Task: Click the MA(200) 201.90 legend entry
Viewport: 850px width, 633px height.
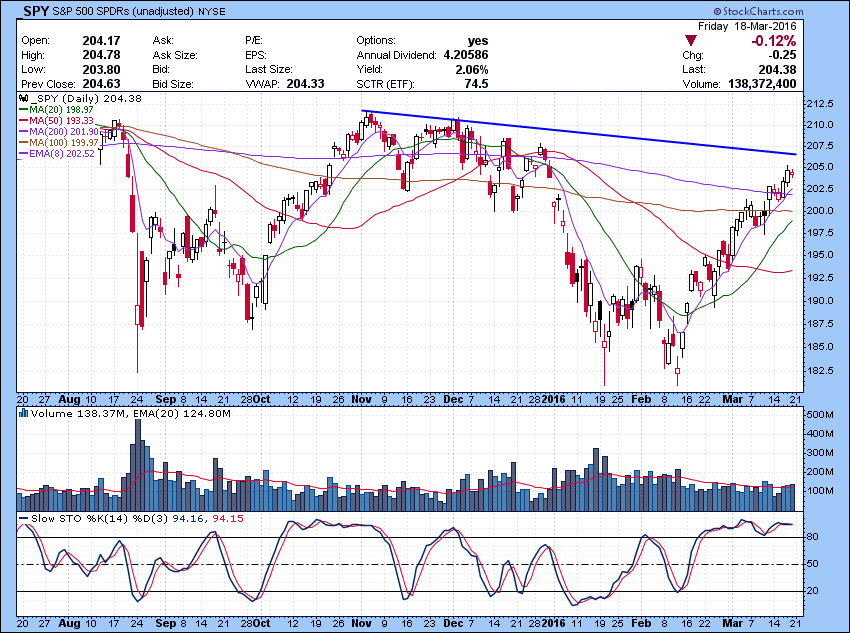Action: 64,132
